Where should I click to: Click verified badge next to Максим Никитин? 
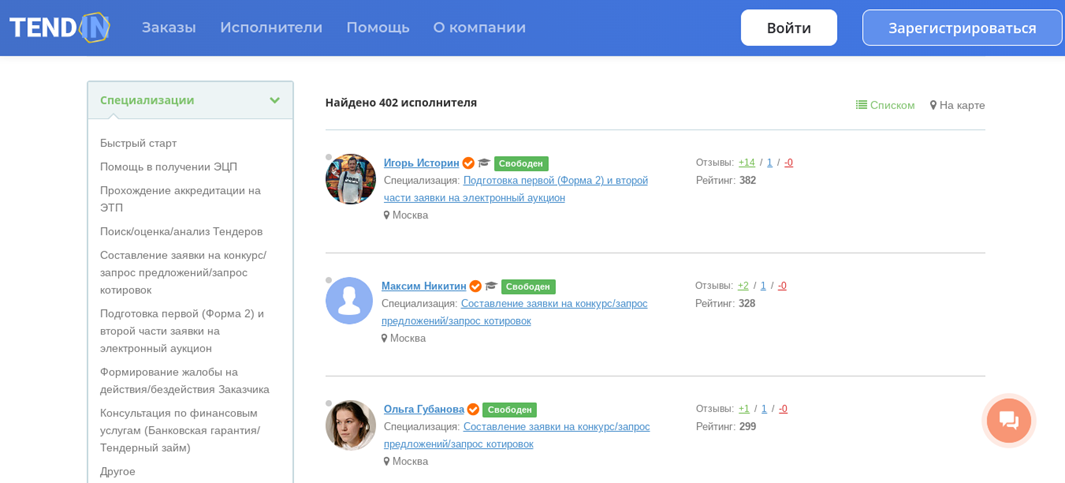click(476, 286)
